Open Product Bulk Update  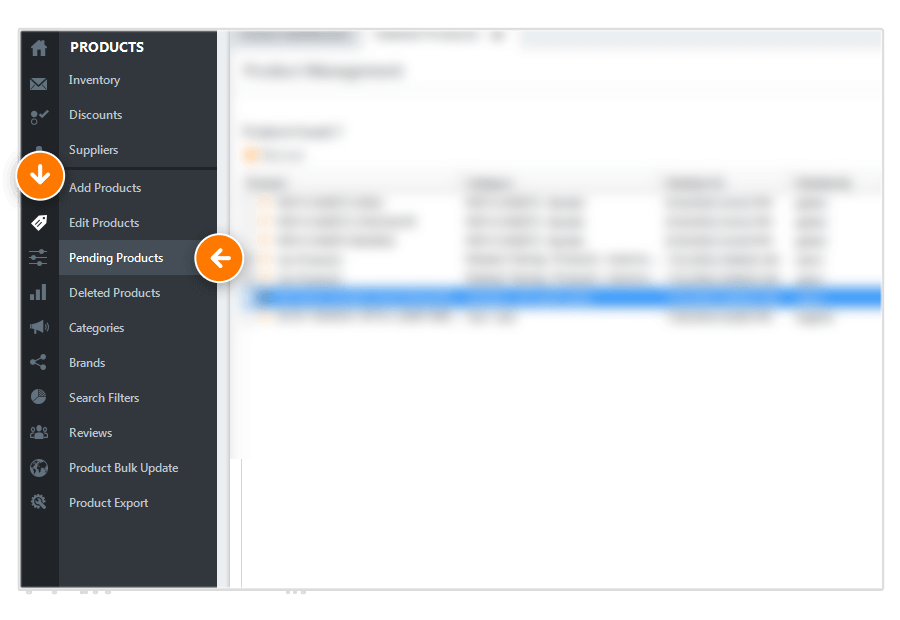coord(123,468)
